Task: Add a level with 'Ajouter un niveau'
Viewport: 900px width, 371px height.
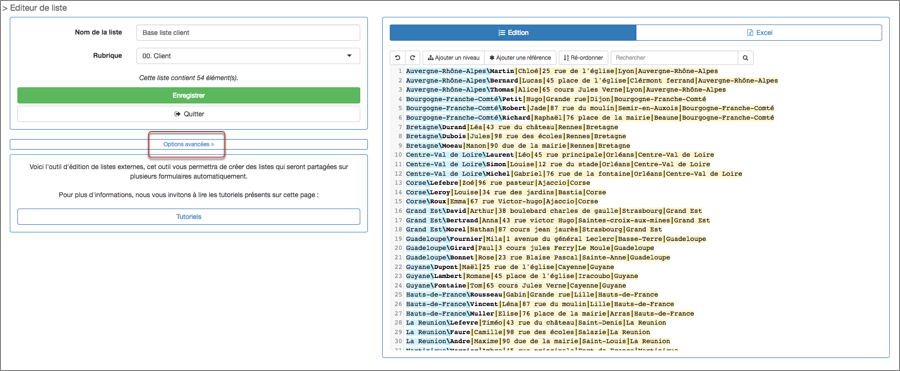Action: [453, 58]
